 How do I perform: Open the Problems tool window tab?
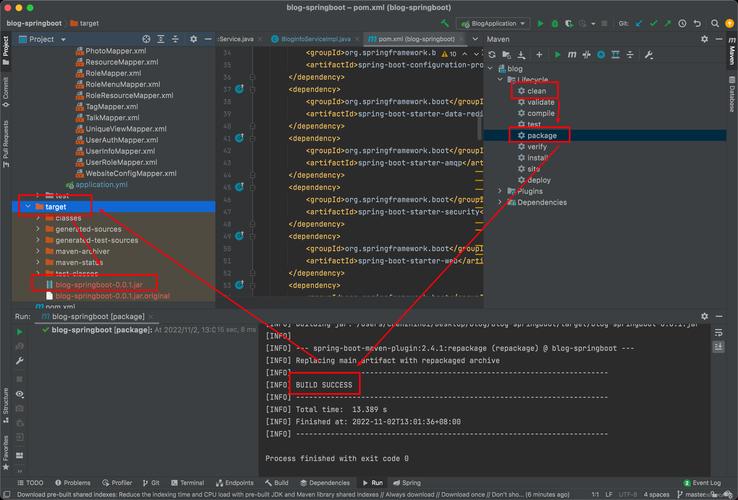coord(72,483)
